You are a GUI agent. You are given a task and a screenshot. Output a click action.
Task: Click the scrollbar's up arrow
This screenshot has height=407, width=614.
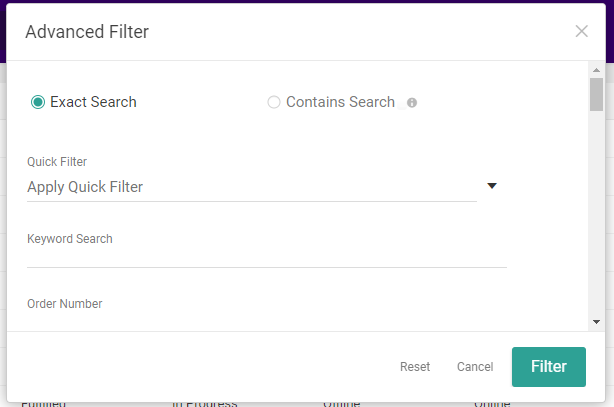tap(596, 68)
